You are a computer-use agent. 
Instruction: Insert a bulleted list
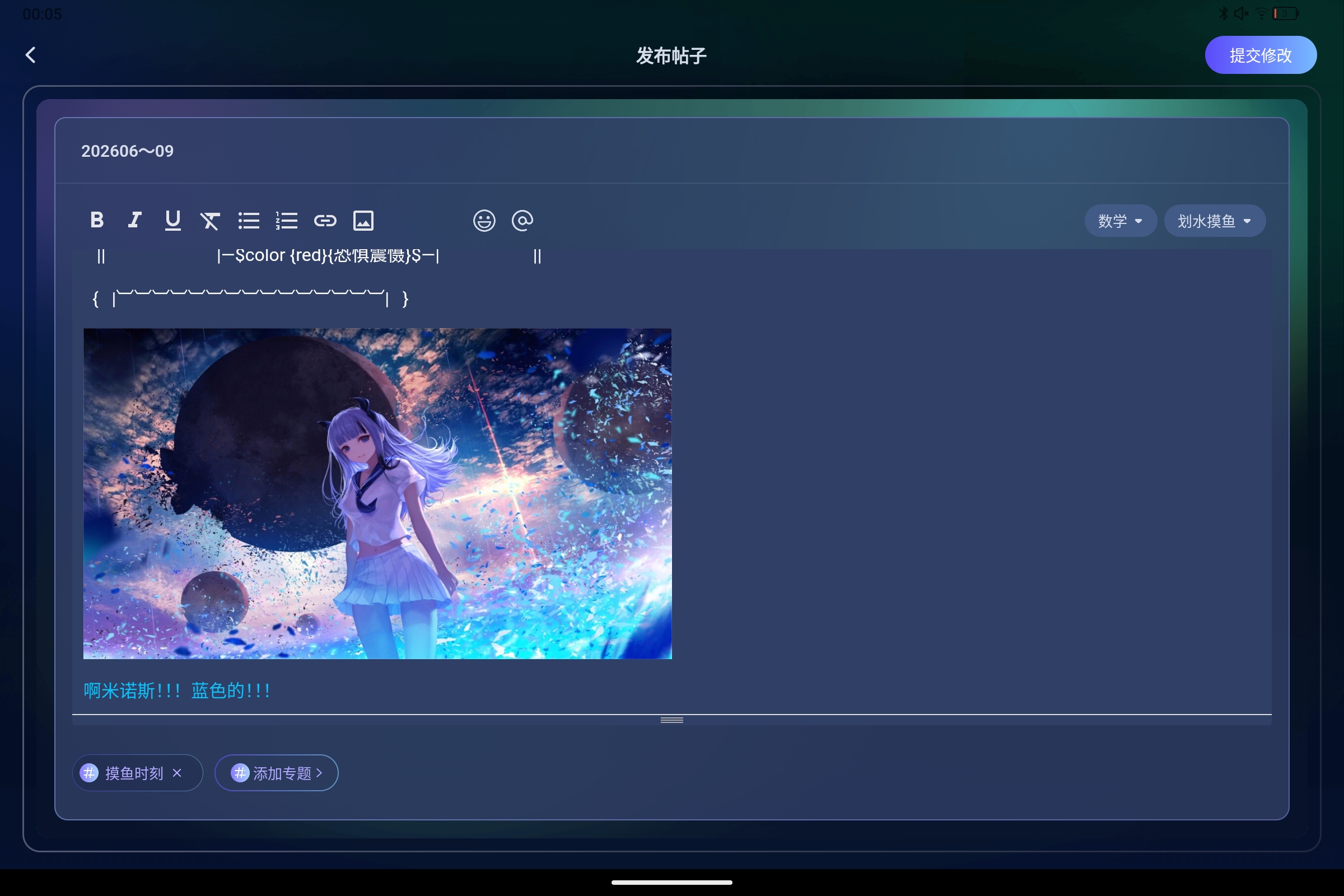point(249,221)
